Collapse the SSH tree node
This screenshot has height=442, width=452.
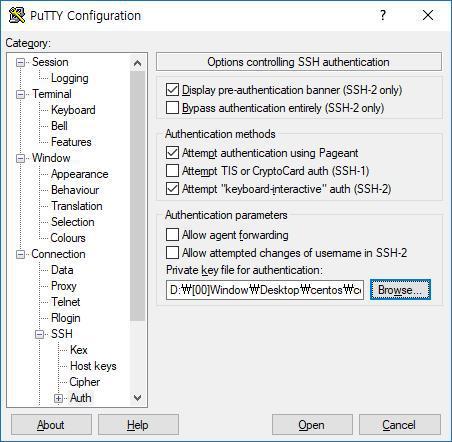tap(40, 334)
